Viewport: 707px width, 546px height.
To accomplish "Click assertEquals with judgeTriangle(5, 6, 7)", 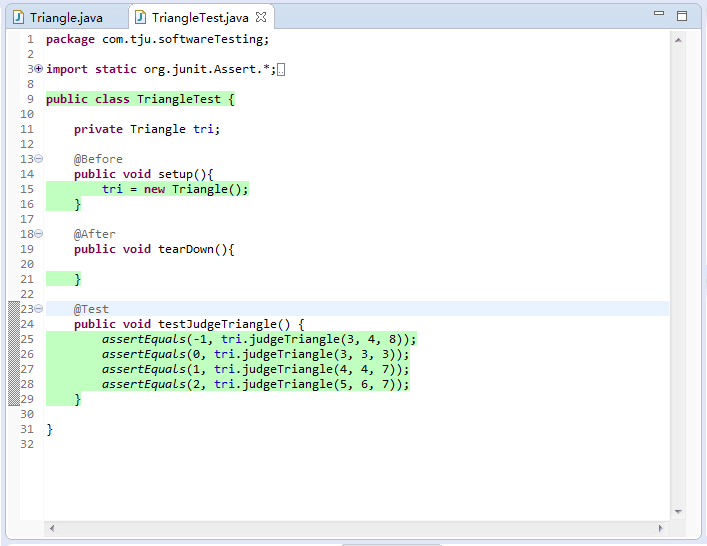I will 255,384.
